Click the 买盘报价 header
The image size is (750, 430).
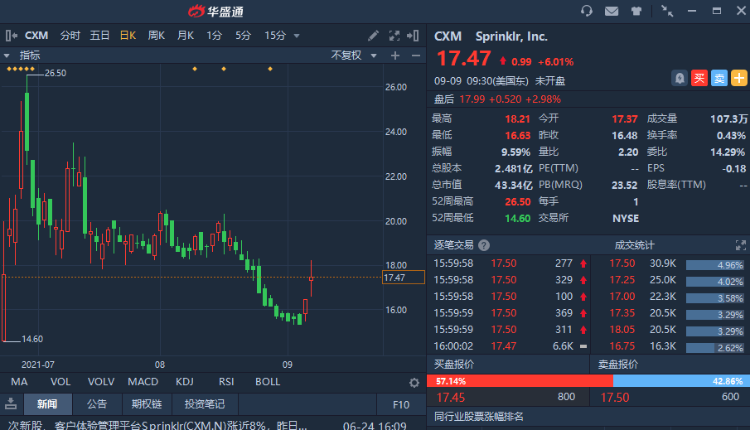click(454, 364)
